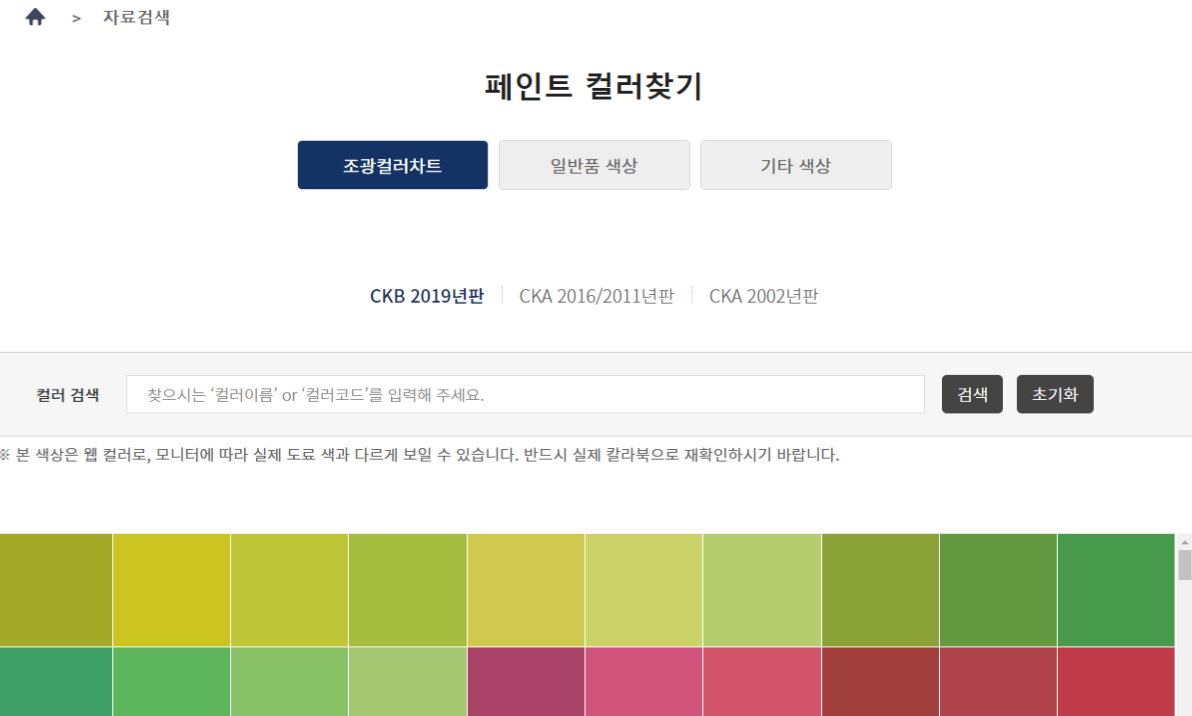Choose the CKA 2016/2011년판 edition

point(596,296)
